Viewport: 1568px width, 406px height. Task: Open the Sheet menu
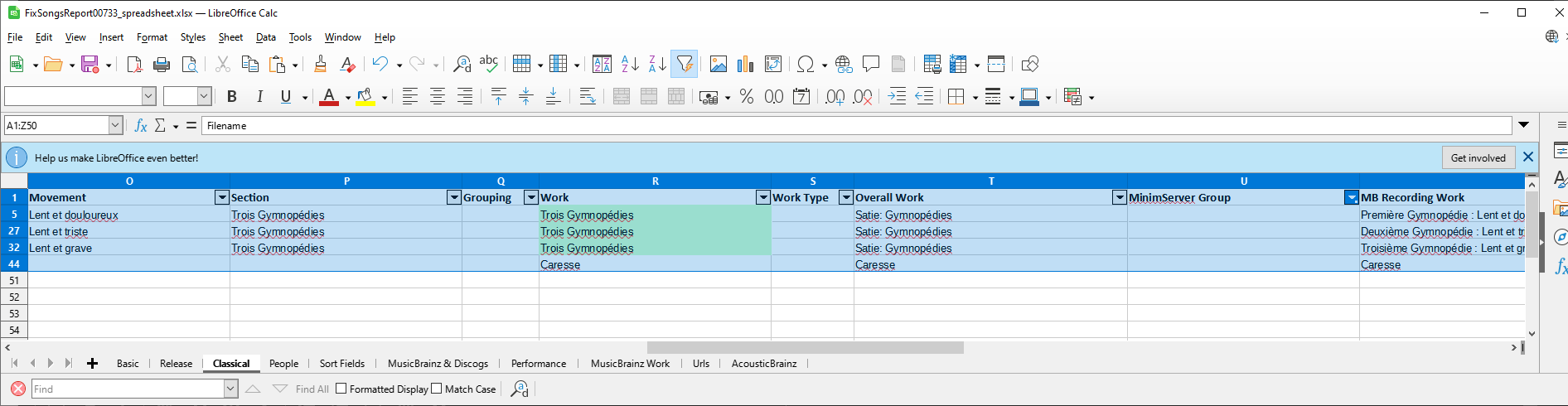click(230, 37)
